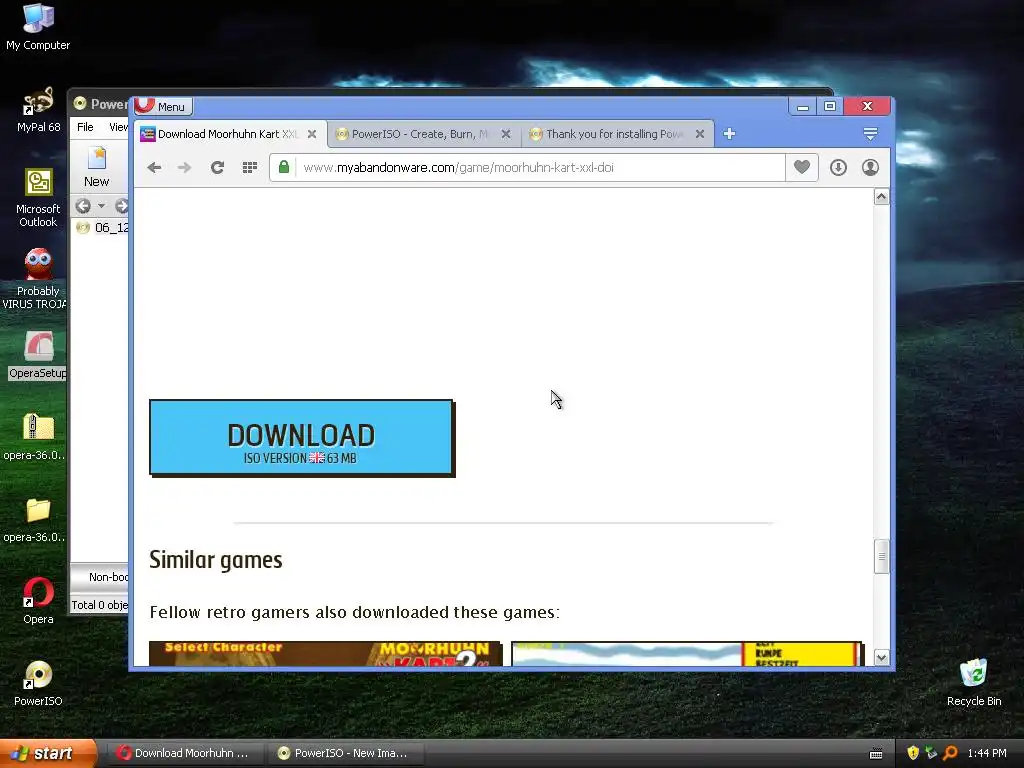Open the Opera account profile icon
The width and height of the screenshot is (1024, 768).
coord(870,168)
